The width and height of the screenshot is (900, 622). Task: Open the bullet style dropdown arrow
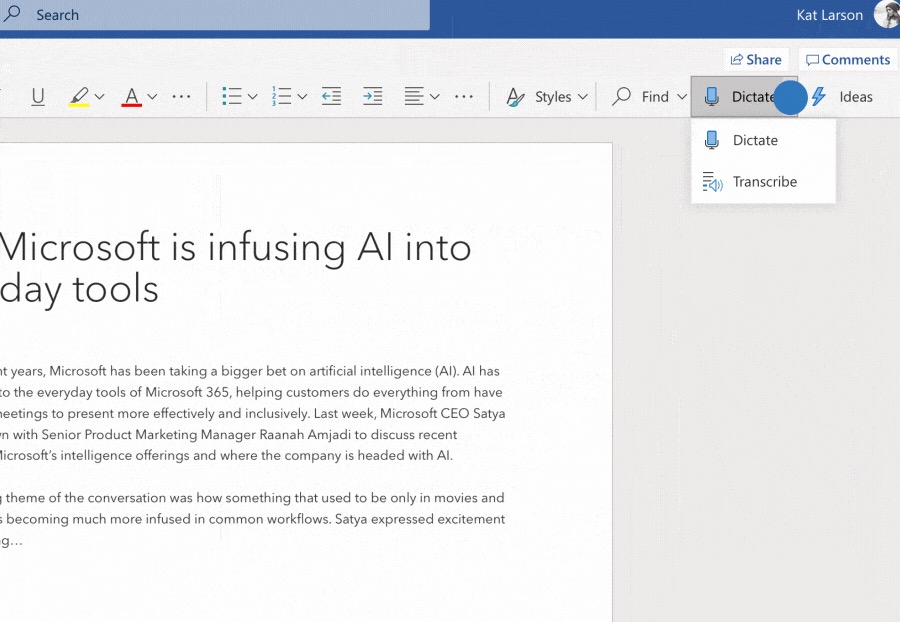tap(253, 97)
